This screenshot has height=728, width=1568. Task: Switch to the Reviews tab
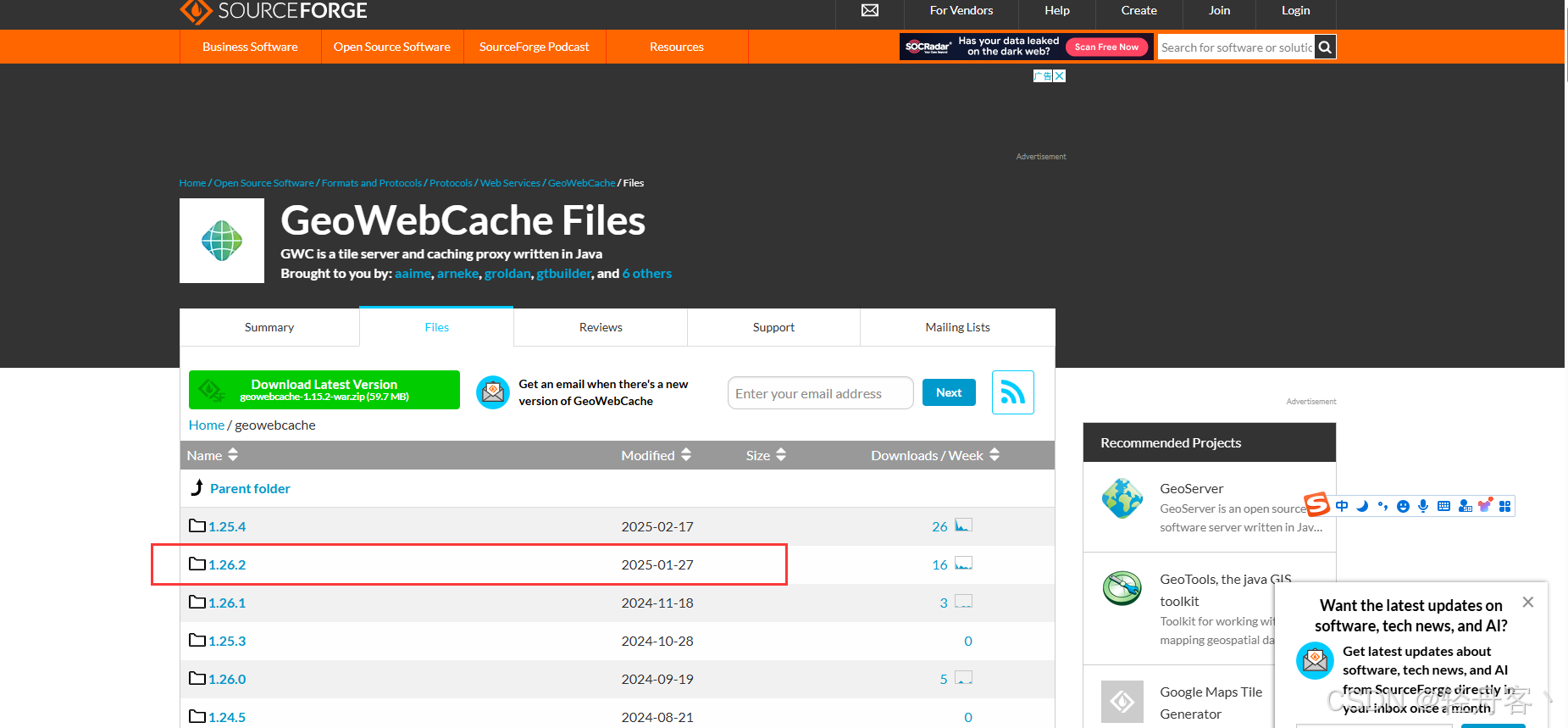[601, 327]
